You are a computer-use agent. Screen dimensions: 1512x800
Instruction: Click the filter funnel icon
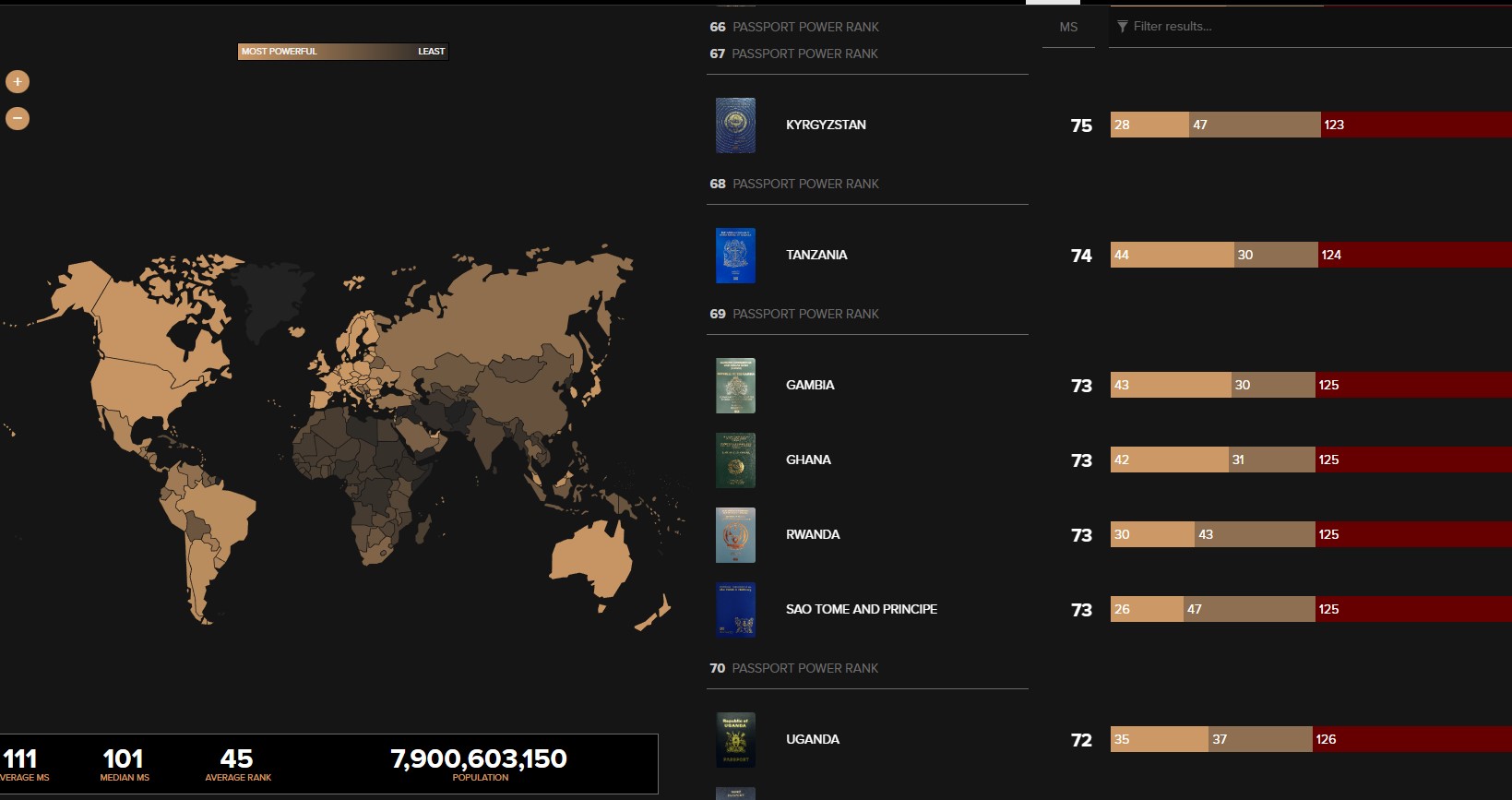(x=1123, y=27)
